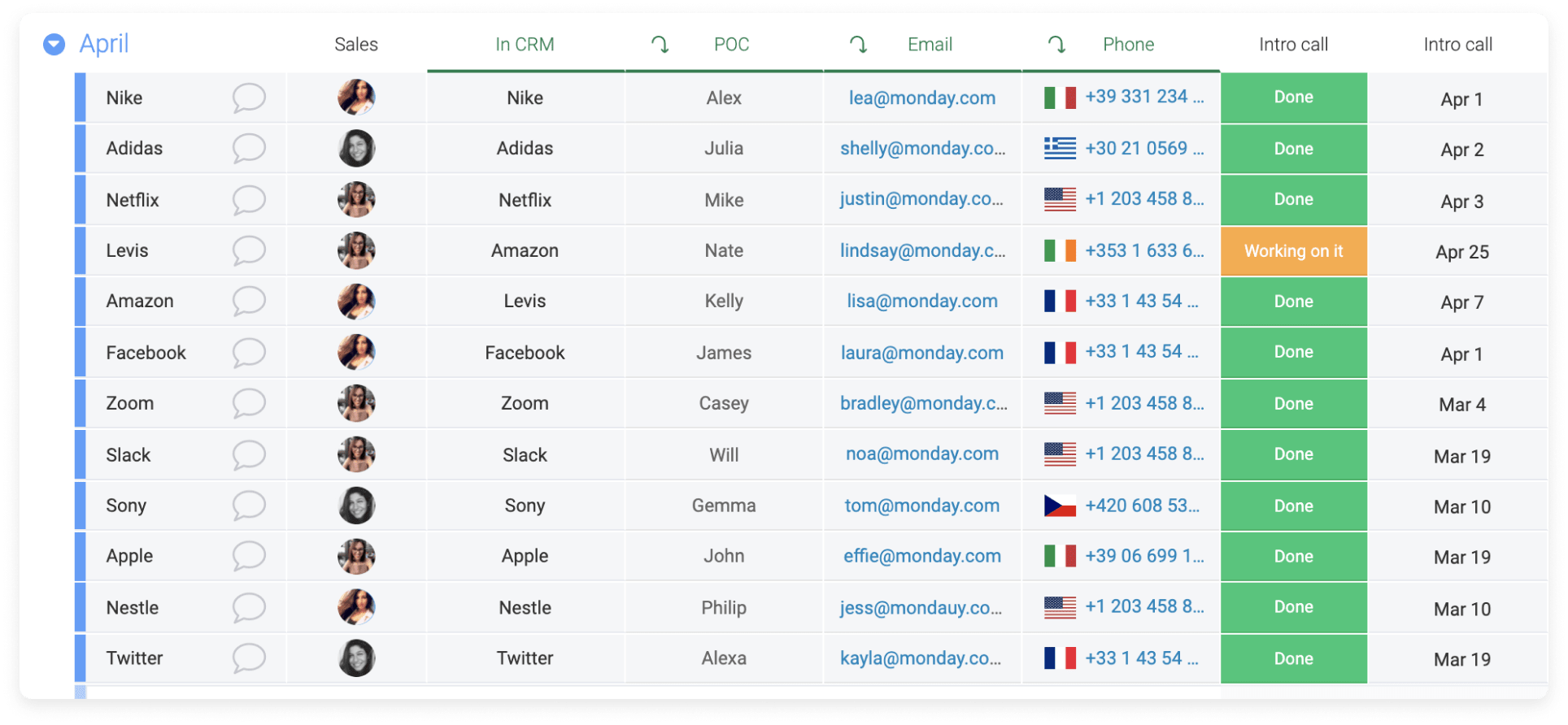Open the conversation bubble for Levis
Viewport: 1568px width, 725px height.
(x=249, y=251)
